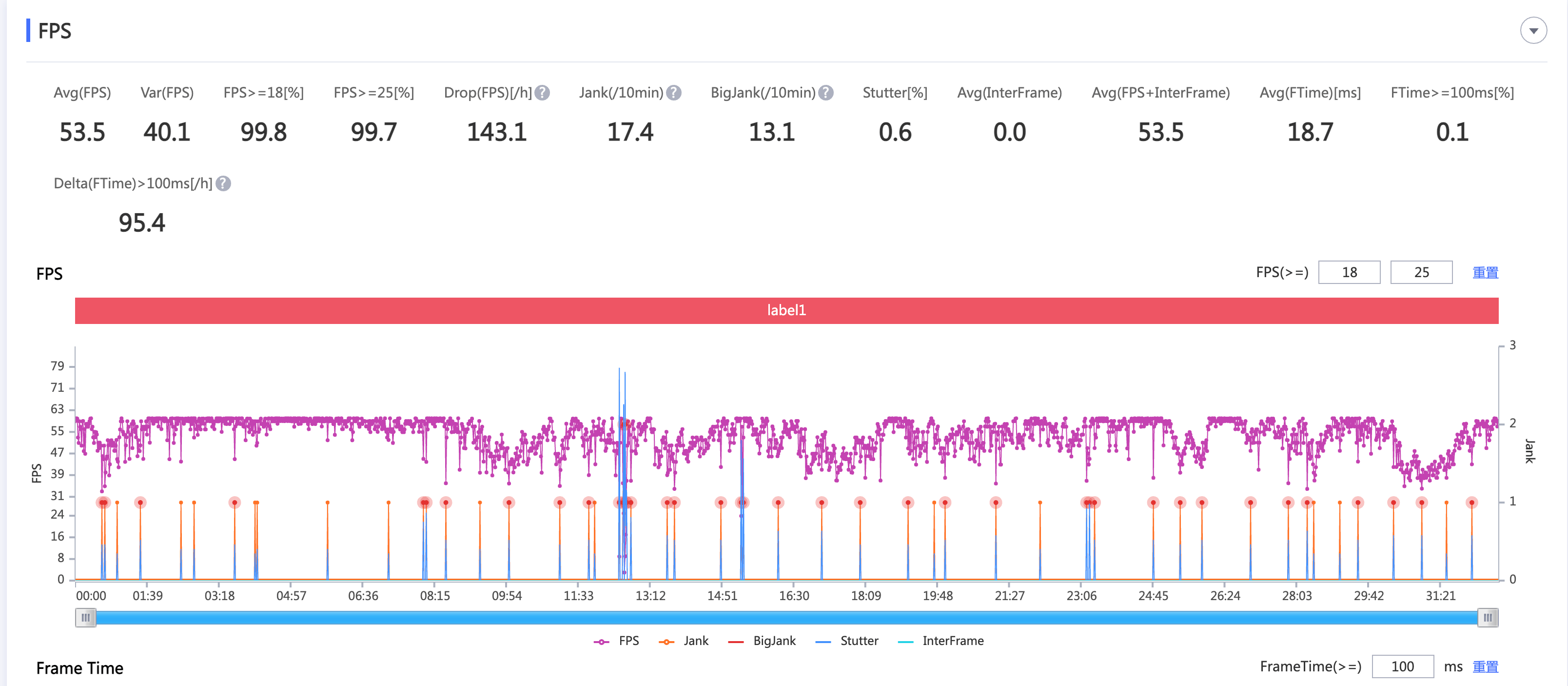Open the BigJank(/10min) help question icon
The width and height of the screenshot is (1568, 686).
click(x=825, y=93)
